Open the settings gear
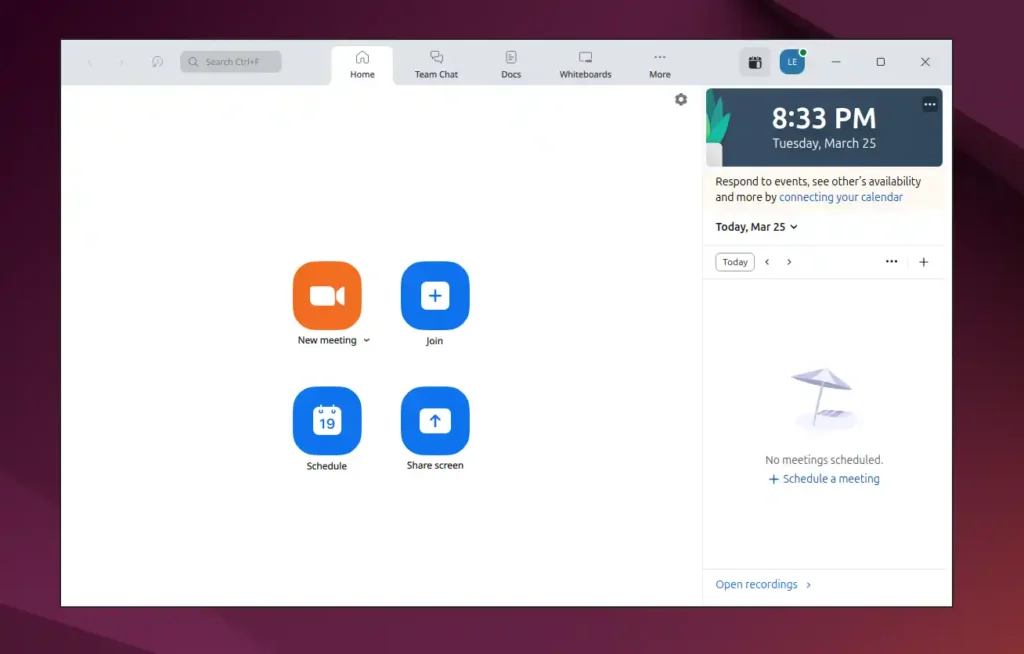Viewport: 1024px width, 654px height. pos(681,99)
